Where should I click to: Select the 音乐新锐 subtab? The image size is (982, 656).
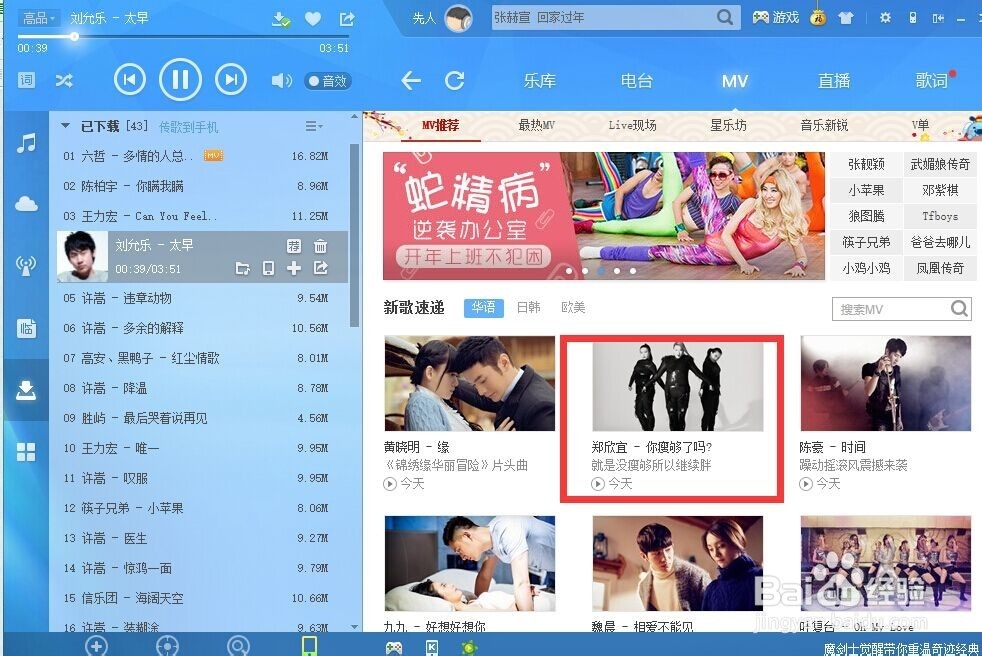pos(824,125)
